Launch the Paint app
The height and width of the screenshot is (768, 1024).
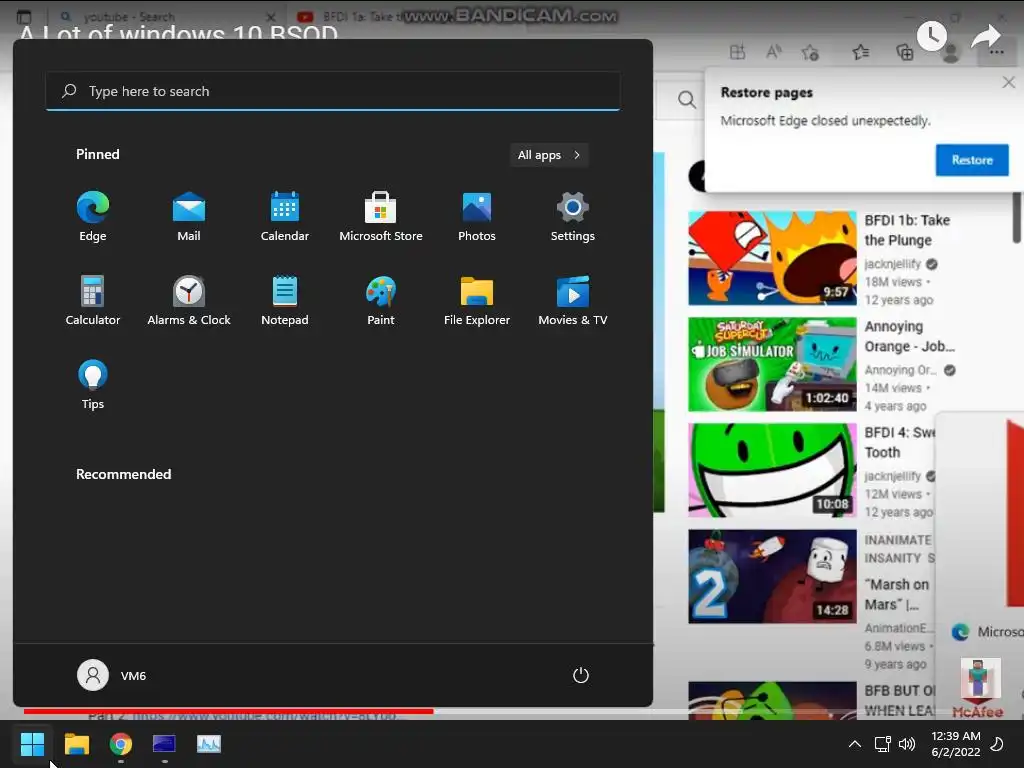coord(381,300)
